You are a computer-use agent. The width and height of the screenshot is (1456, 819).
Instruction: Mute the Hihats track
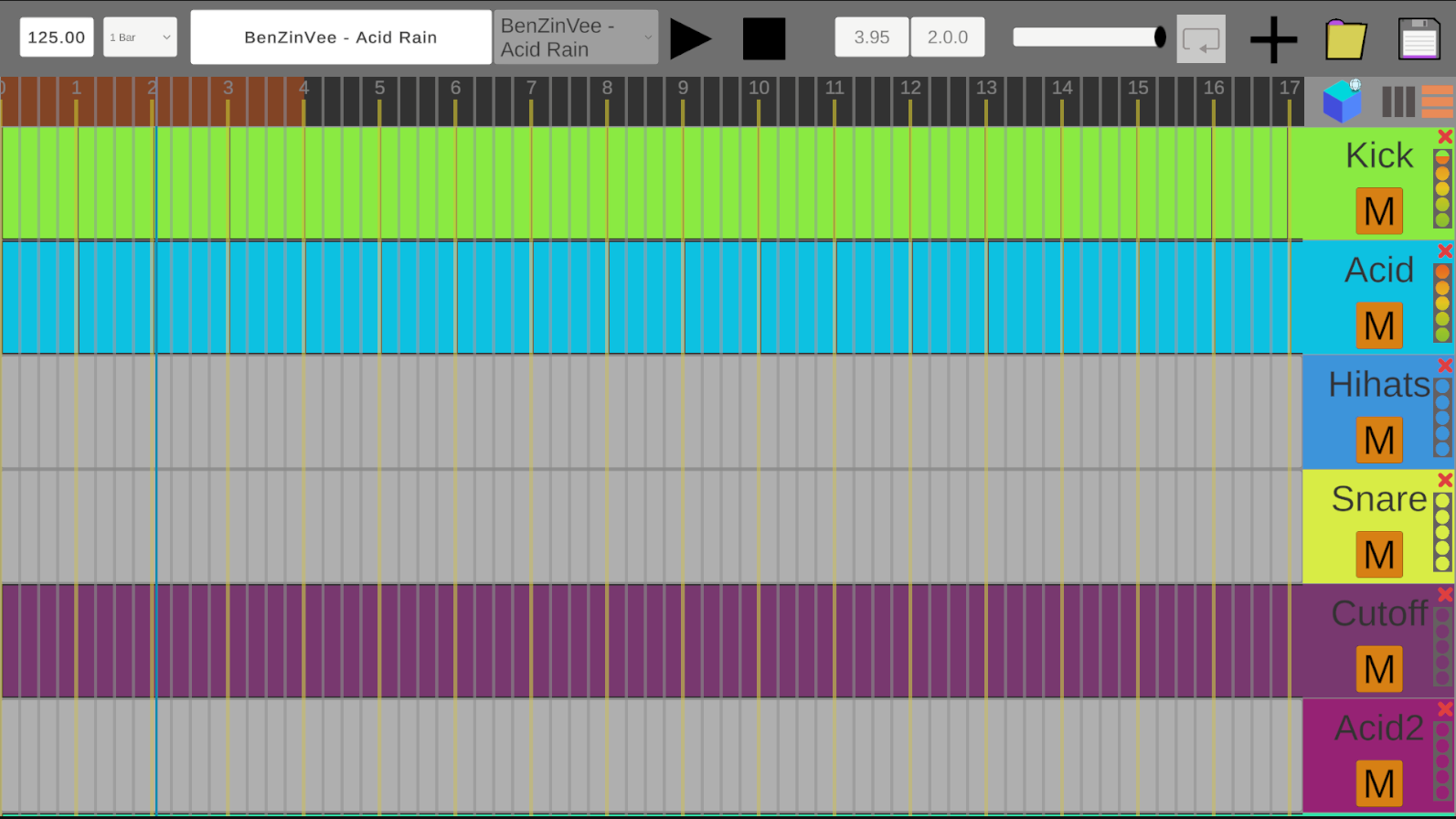pyautogui.click(x=1379, y=440)
